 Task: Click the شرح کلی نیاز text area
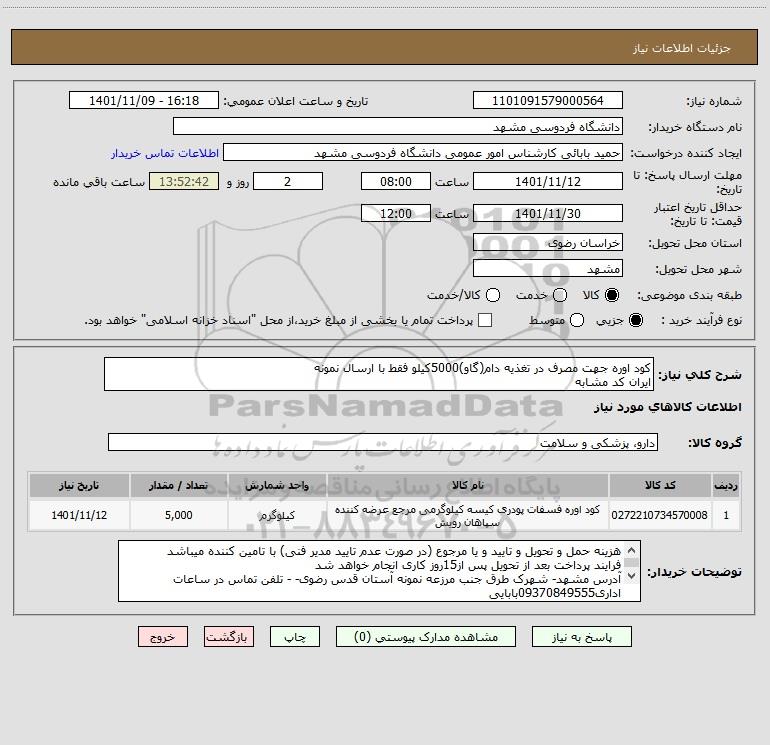[379, 374]
